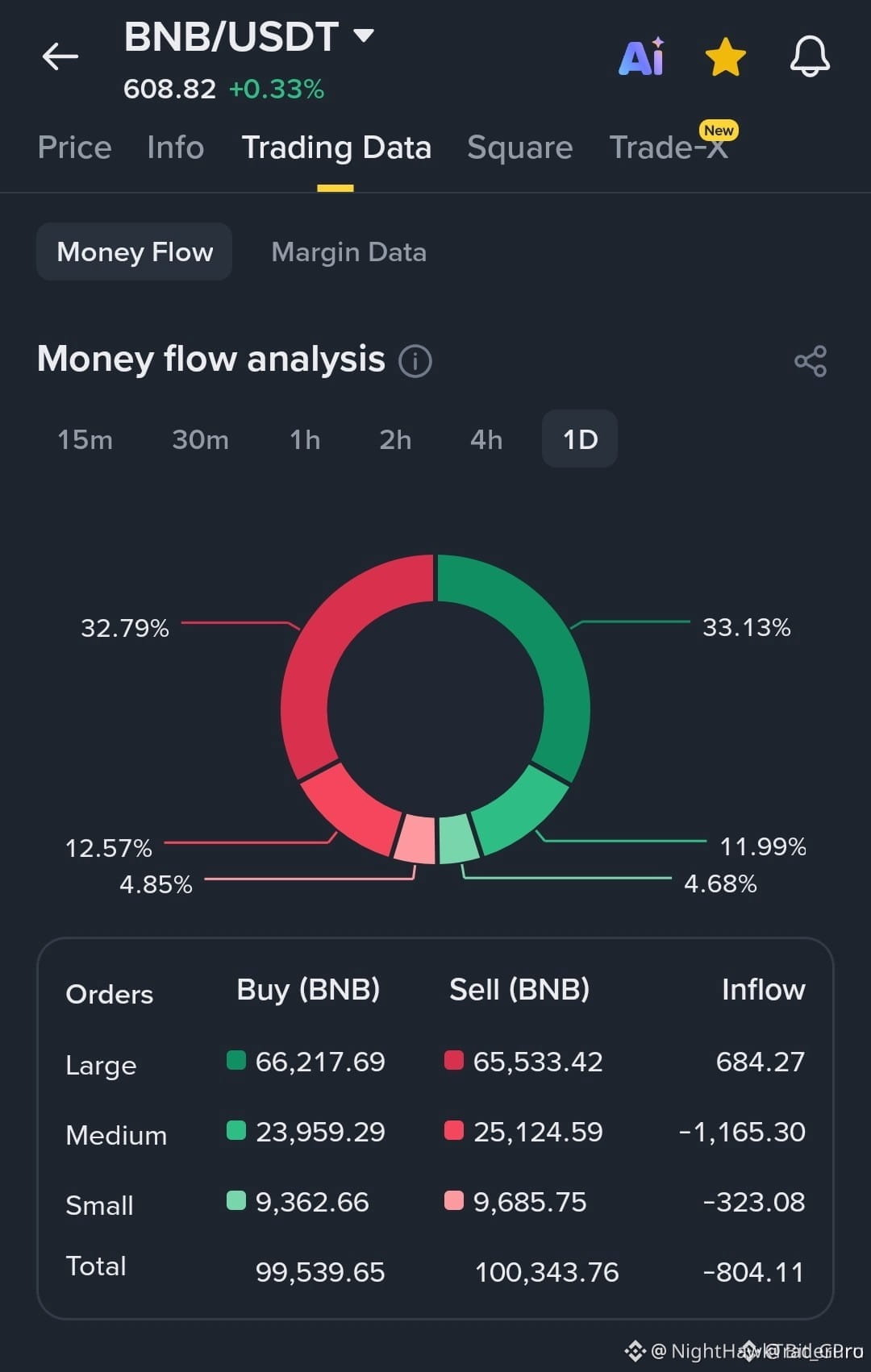The width and height of the screenshot is (871, 1372).
Task: Open the Trade-X tab
Action: 669,148
